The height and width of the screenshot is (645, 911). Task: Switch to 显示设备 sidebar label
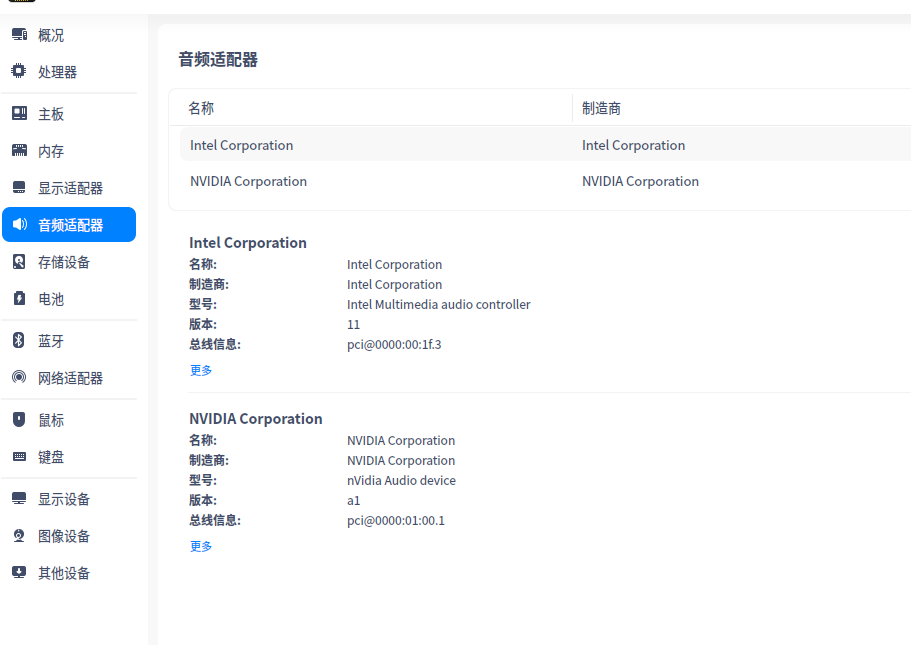64,499
